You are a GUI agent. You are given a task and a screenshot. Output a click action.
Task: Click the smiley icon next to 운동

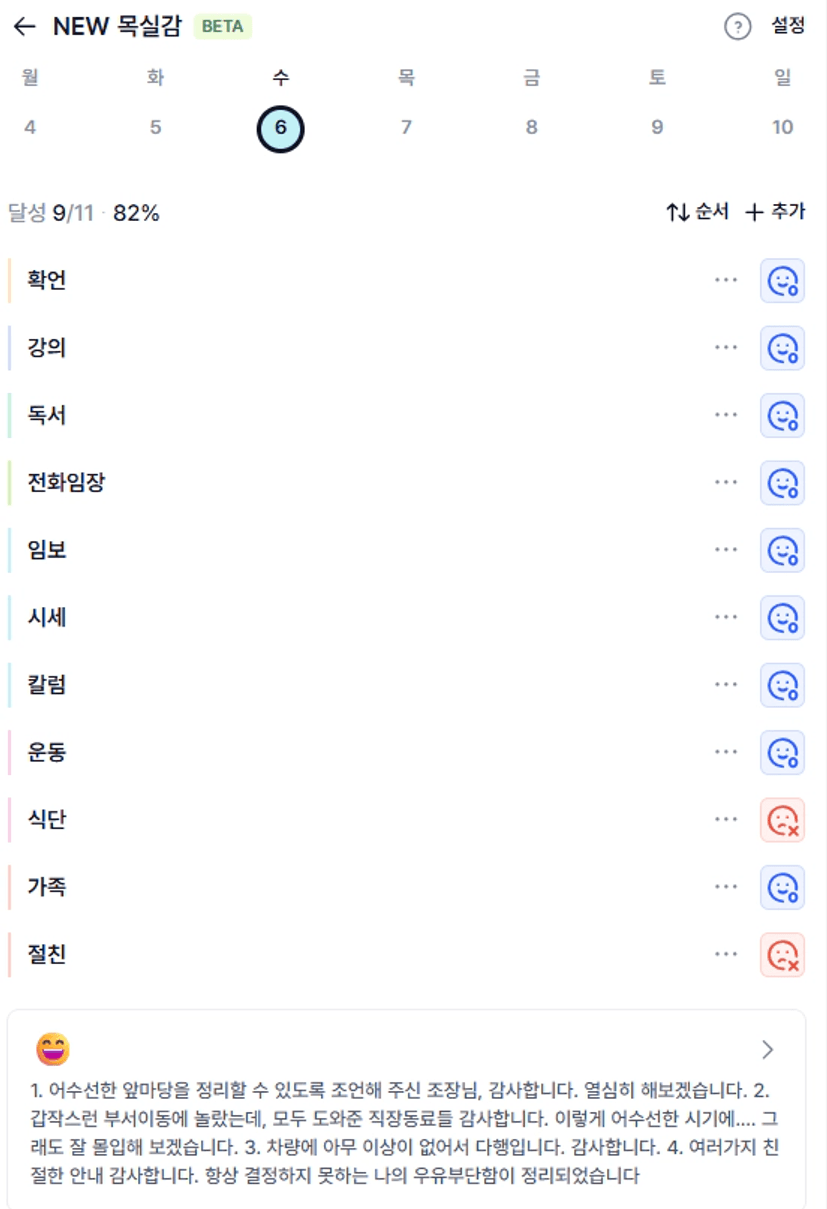(x=782, y=752)
